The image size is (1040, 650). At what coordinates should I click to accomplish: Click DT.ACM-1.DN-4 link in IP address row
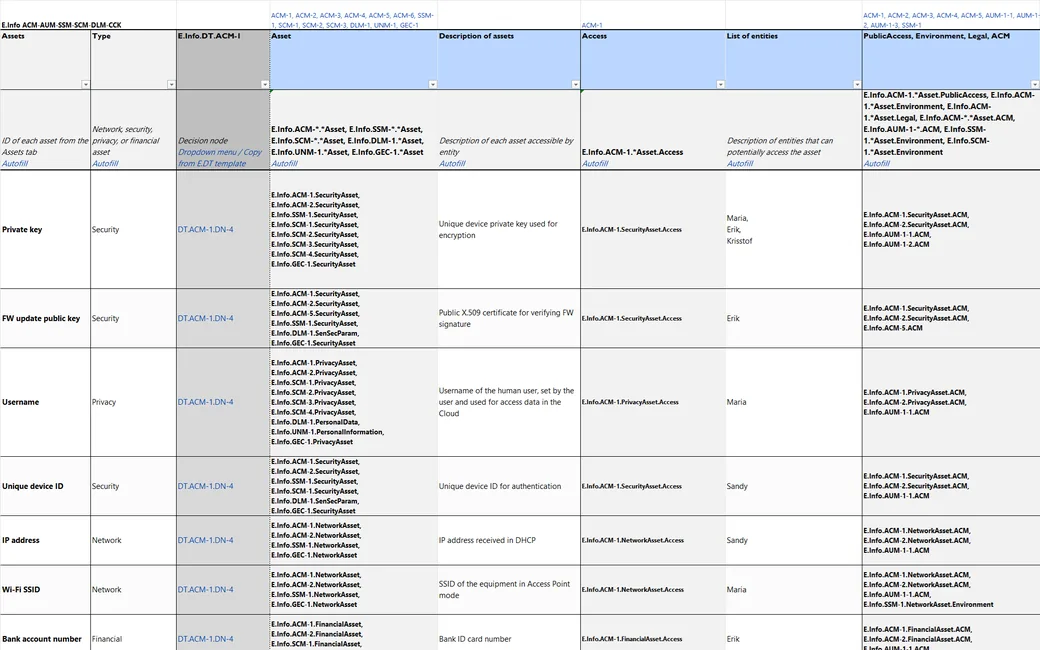[x=206, y=541]
